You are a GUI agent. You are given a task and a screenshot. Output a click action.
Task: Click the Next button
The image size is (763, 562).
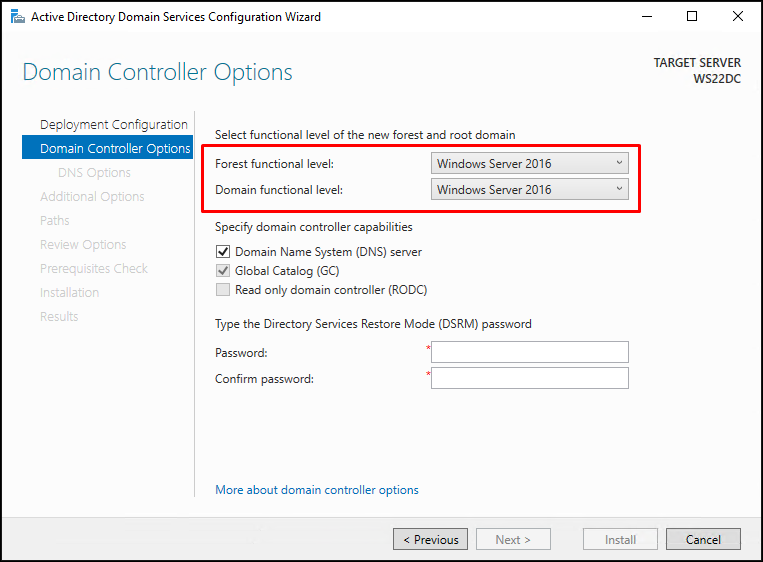[x=513, y=539]
